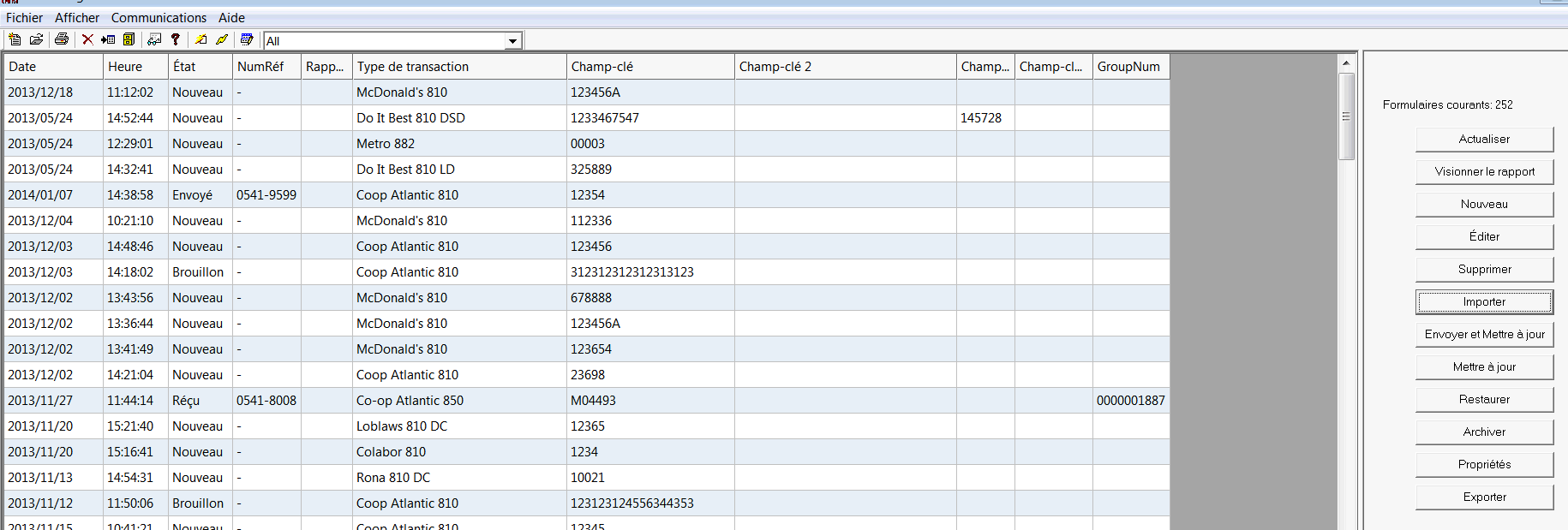Click the New form toolbar icon
The width and height of the screenshot is (1568, 530).
(x=15, y=39)
